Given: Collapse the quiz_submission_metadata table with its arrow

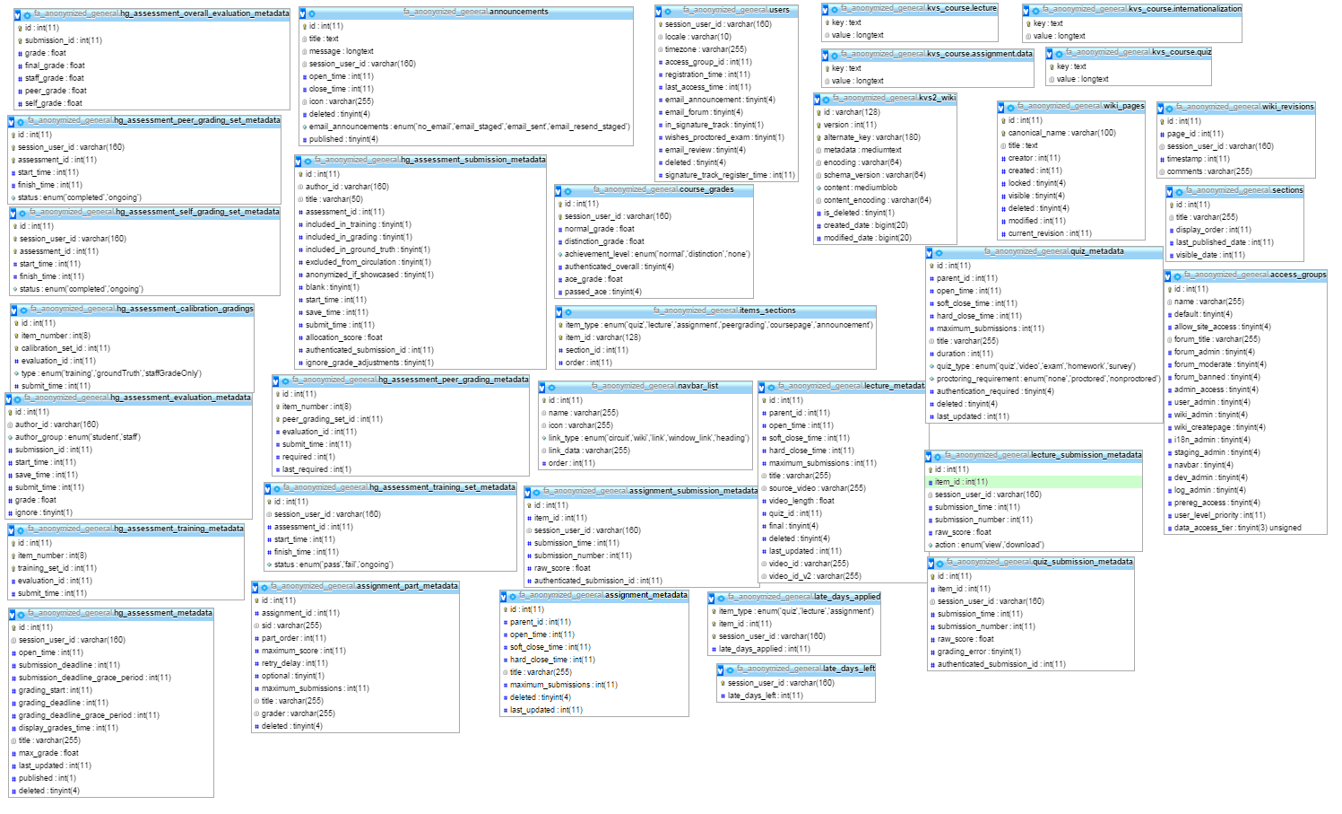Looking at the screenshot, I should coord(931,564).
